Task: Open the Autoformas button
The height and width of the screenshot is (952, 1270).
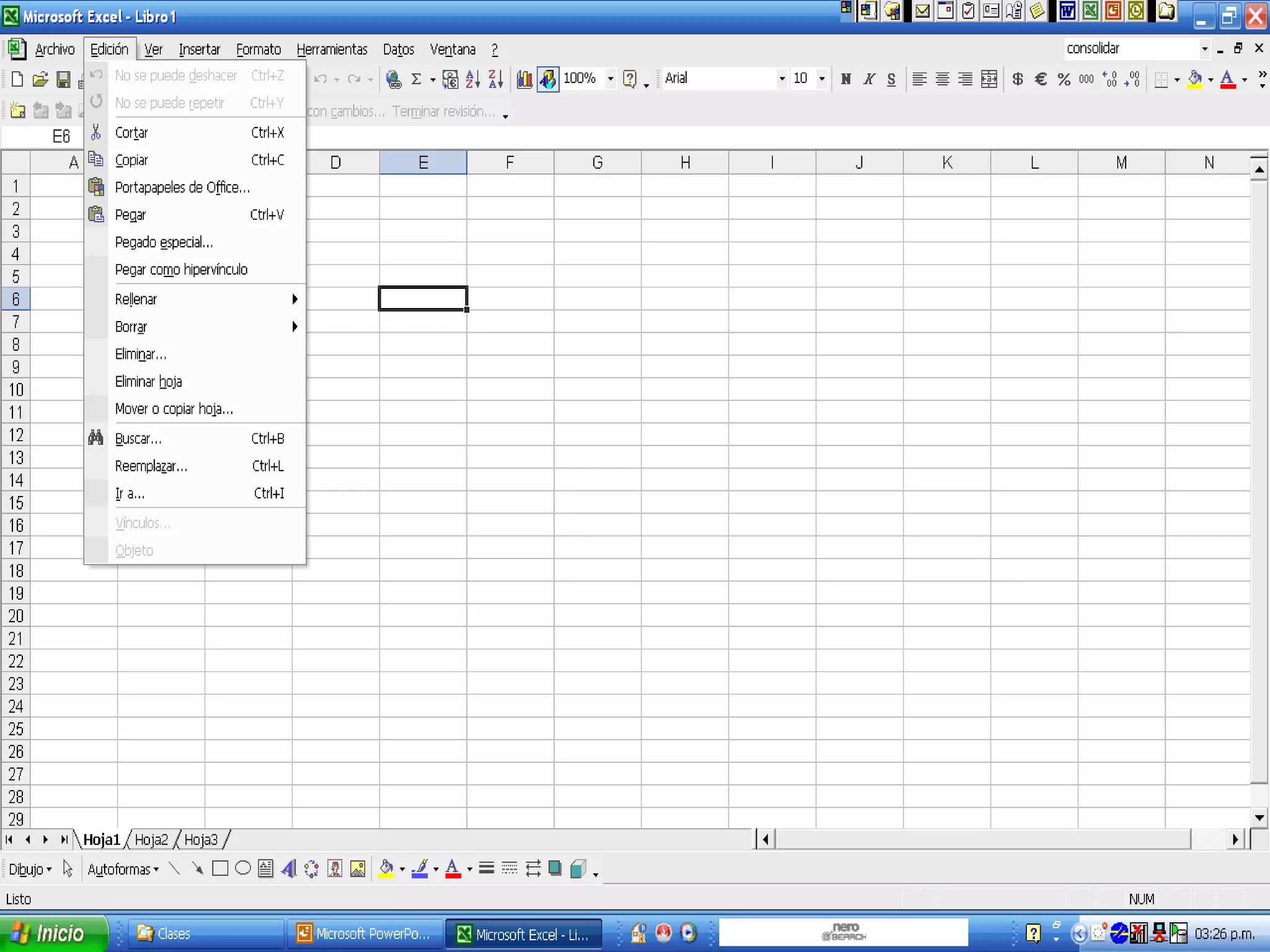Action: tap(123, 869)
